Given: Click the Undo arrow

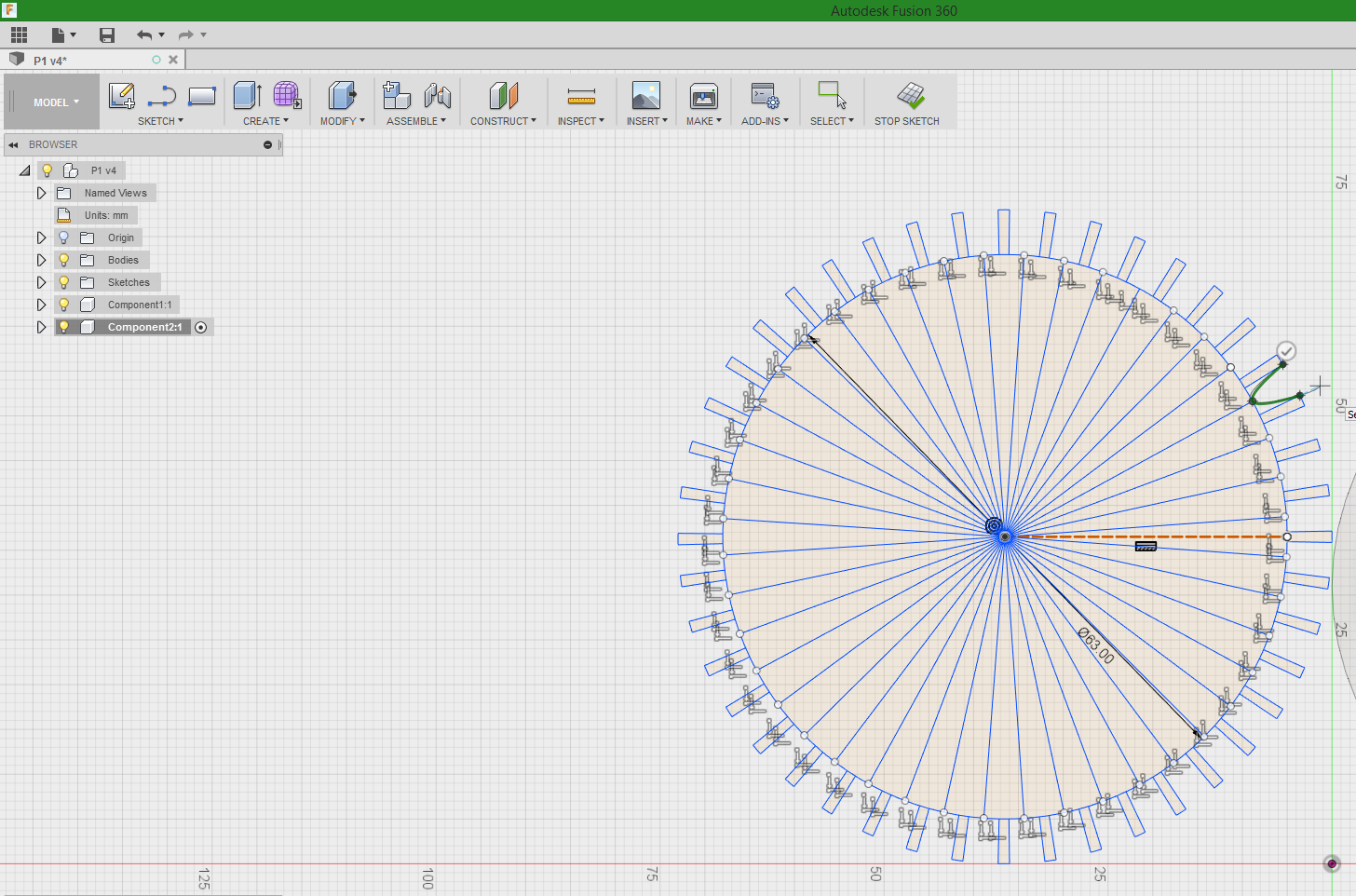Looking at the screenshot, I should click(144, 34).
